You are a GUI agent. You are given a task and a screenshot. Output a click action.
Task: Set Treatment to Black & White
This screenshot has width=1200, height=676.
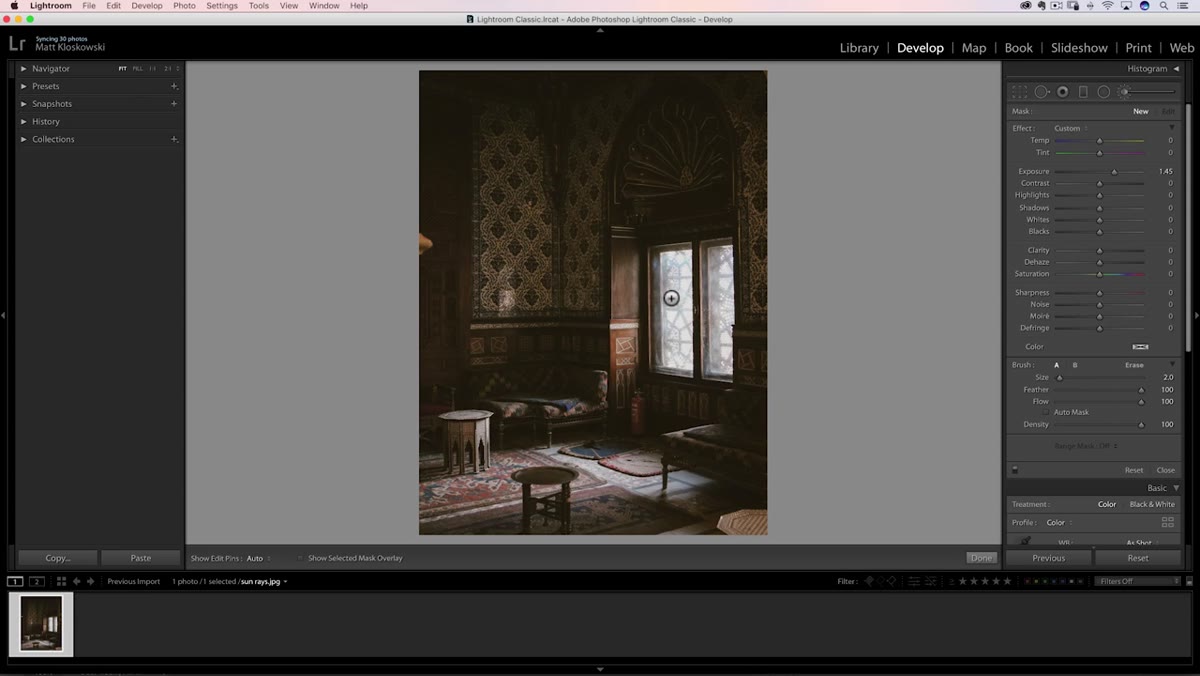(x=1152, y=504)
